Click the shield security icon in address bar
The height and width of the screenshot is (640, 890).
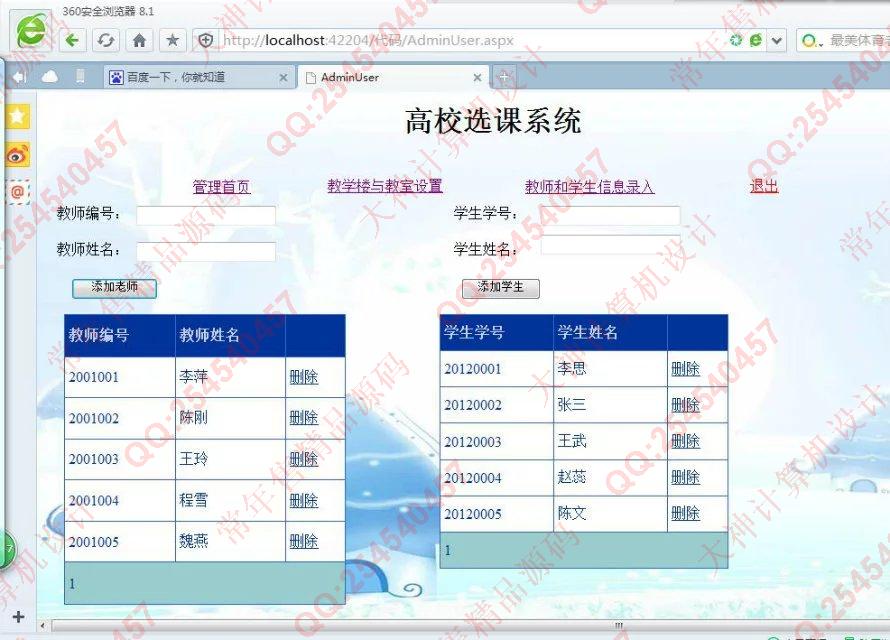click(205, 40)
